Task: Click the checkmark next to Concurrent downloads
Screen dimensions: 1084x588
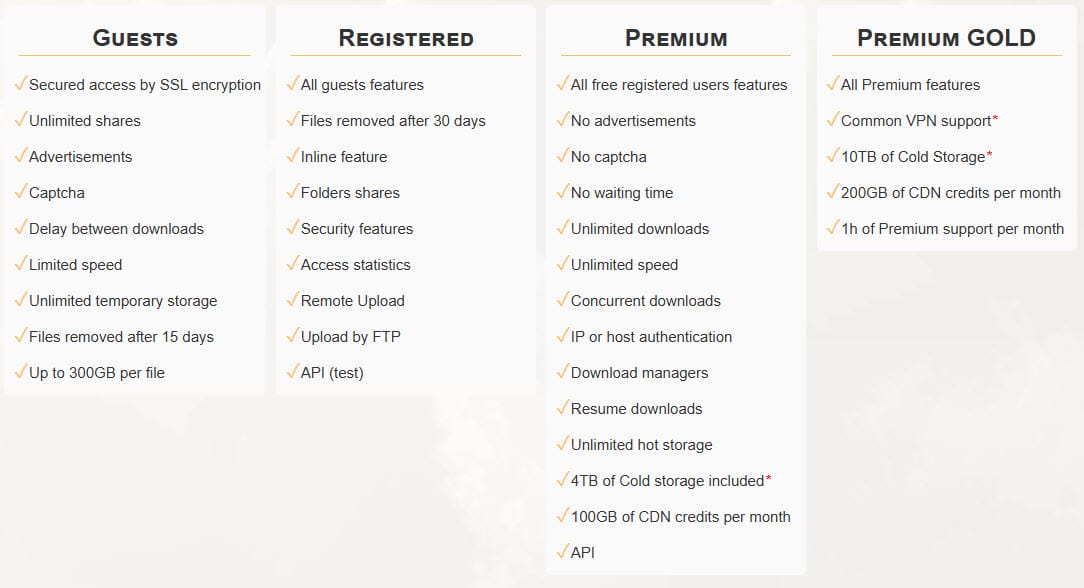Action: pyautogui.click(x=563, y=300)
